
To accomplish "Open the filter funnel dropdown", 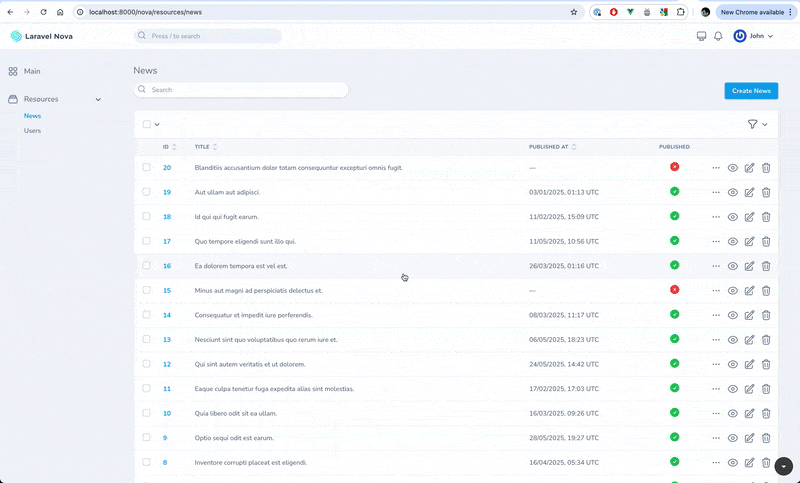I will tap(757, 124).
